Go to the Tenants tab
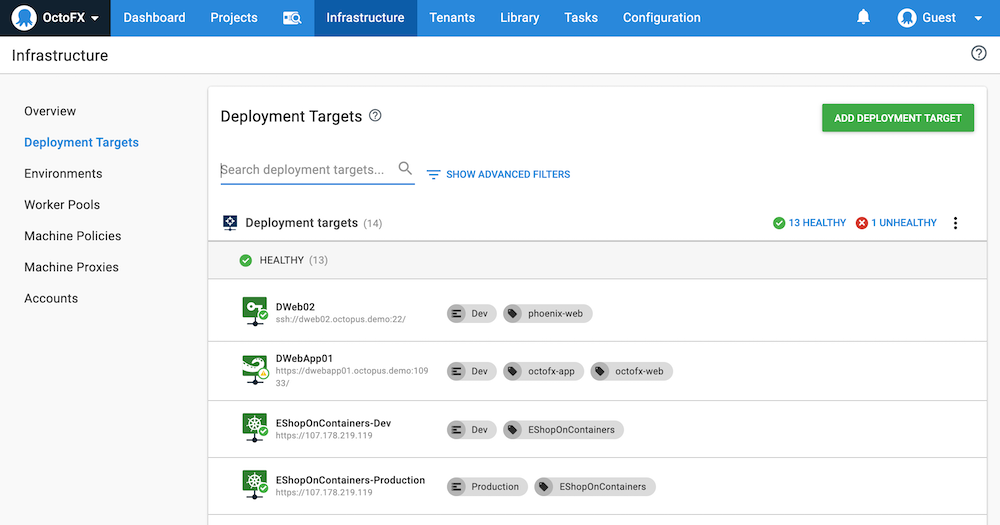 pos(452,18)
